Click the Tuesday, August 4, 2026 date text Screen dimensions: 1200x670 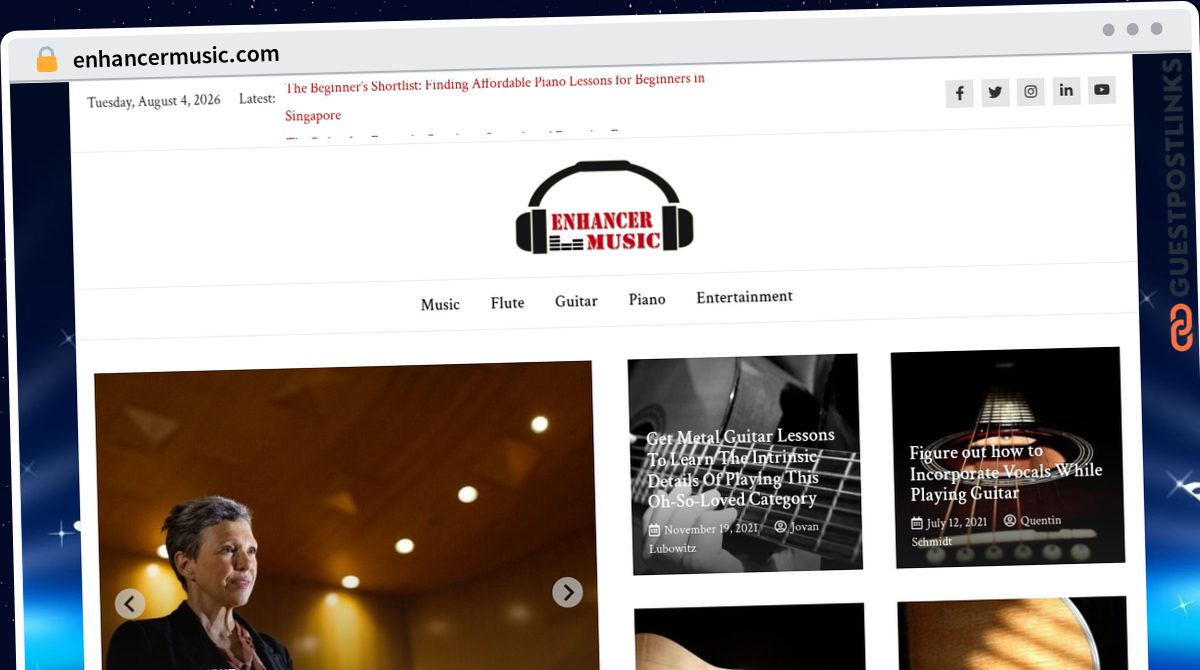click(x=154, y=101)
